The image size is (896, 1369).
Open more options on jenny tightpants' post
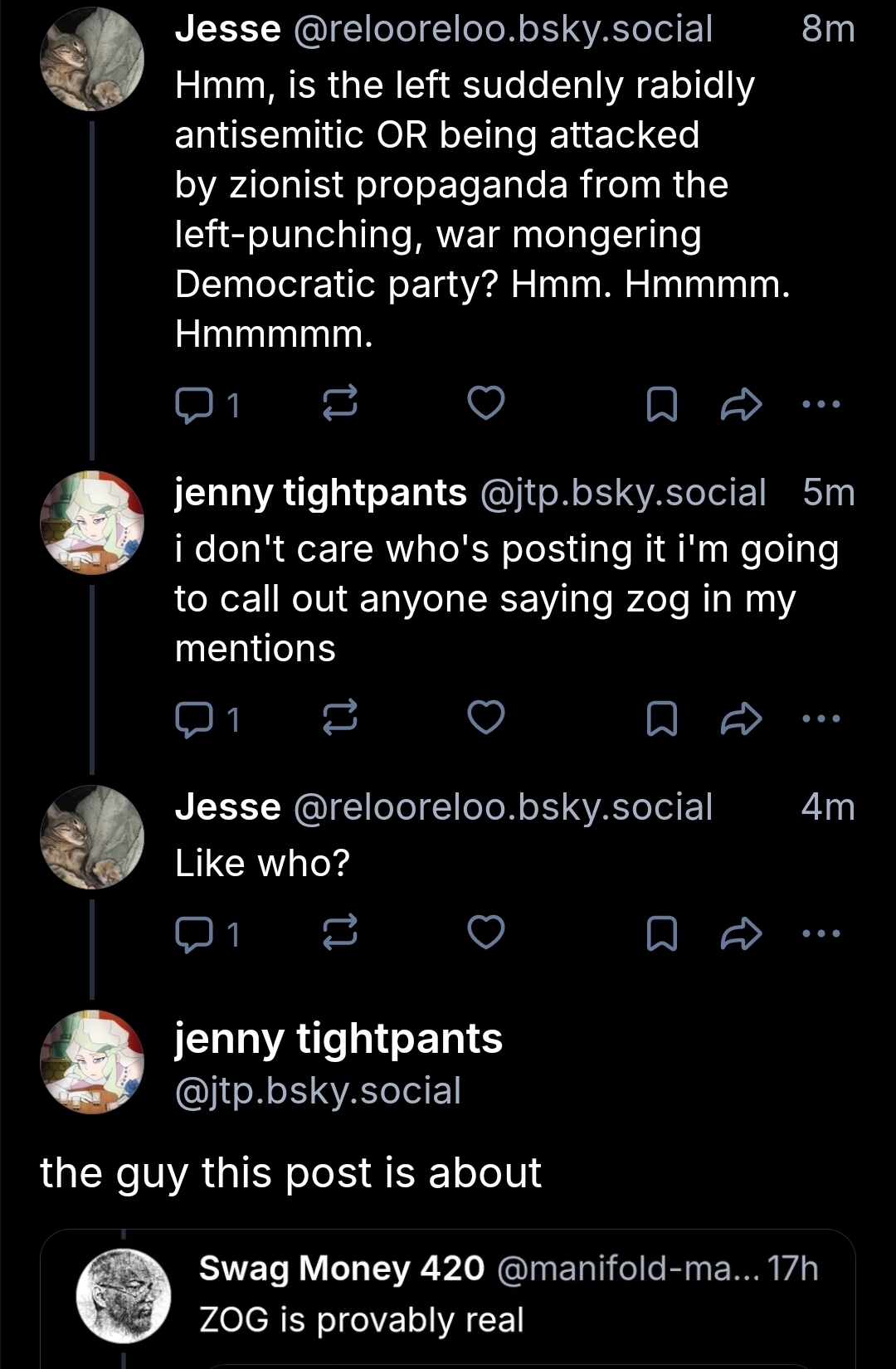pos(822,719)
